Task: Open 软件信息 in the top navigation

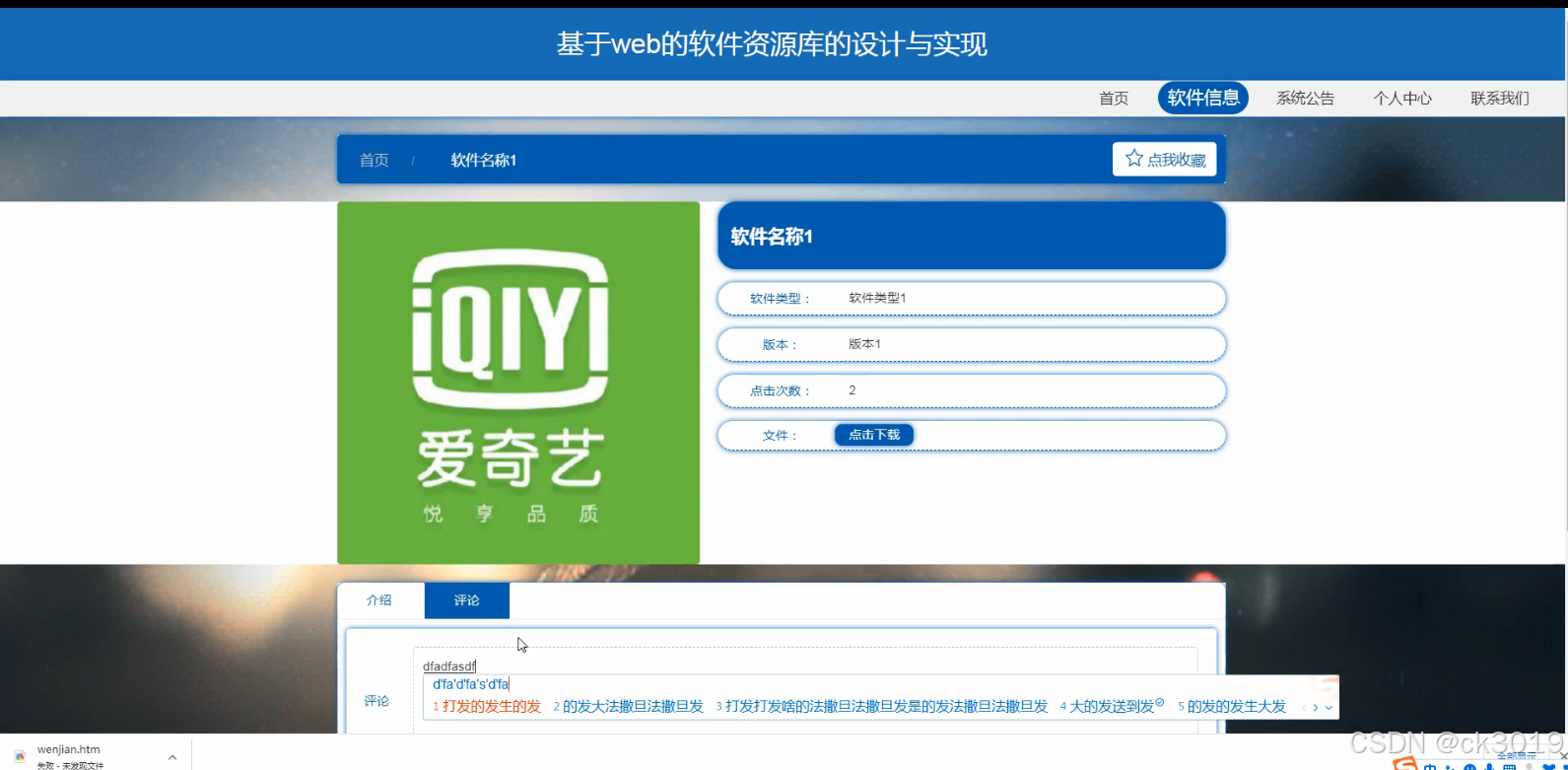Action: tap(1203, 98)
